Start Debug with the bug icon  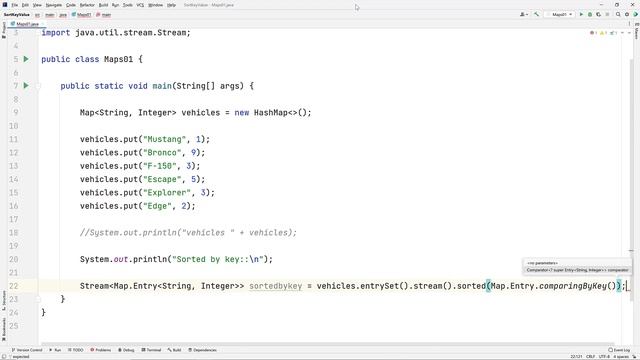[x=590, y=14]
